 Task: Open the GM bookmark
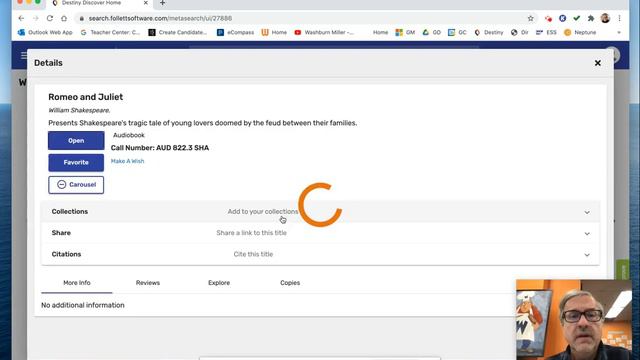click(x=405, y=32)
